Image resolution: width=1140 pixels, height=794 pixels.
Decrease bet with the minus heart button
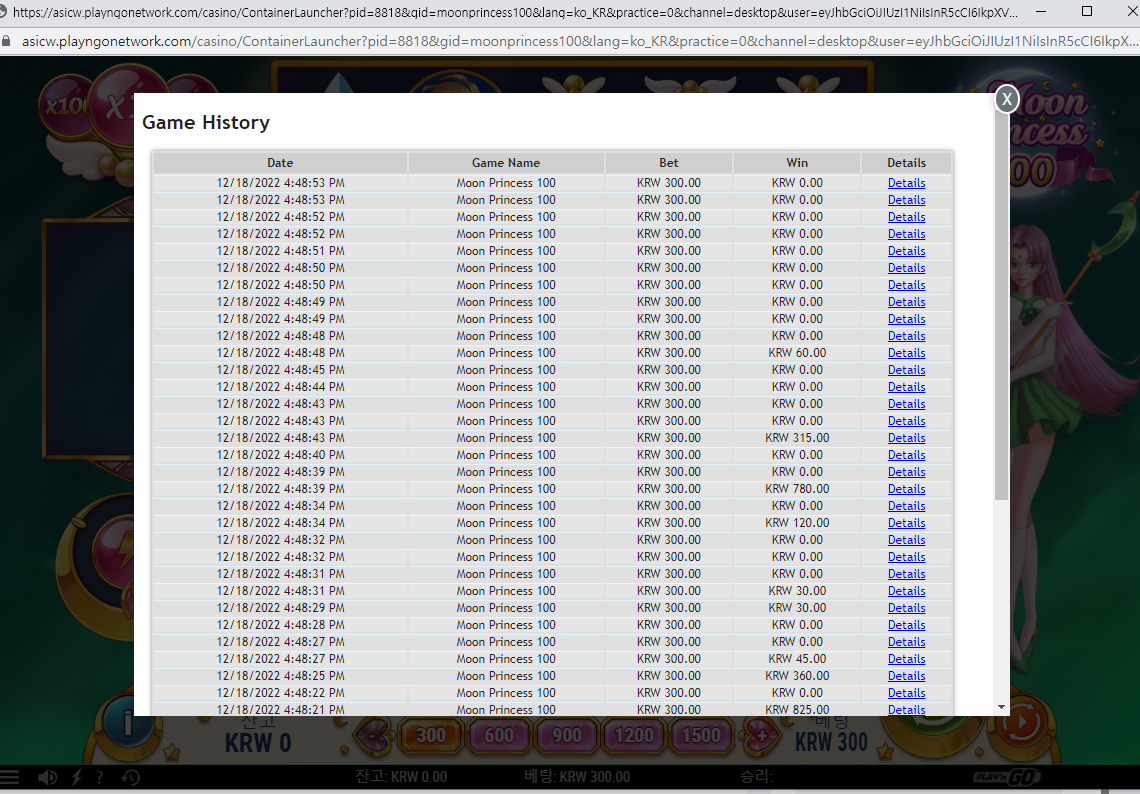[375, 736]
